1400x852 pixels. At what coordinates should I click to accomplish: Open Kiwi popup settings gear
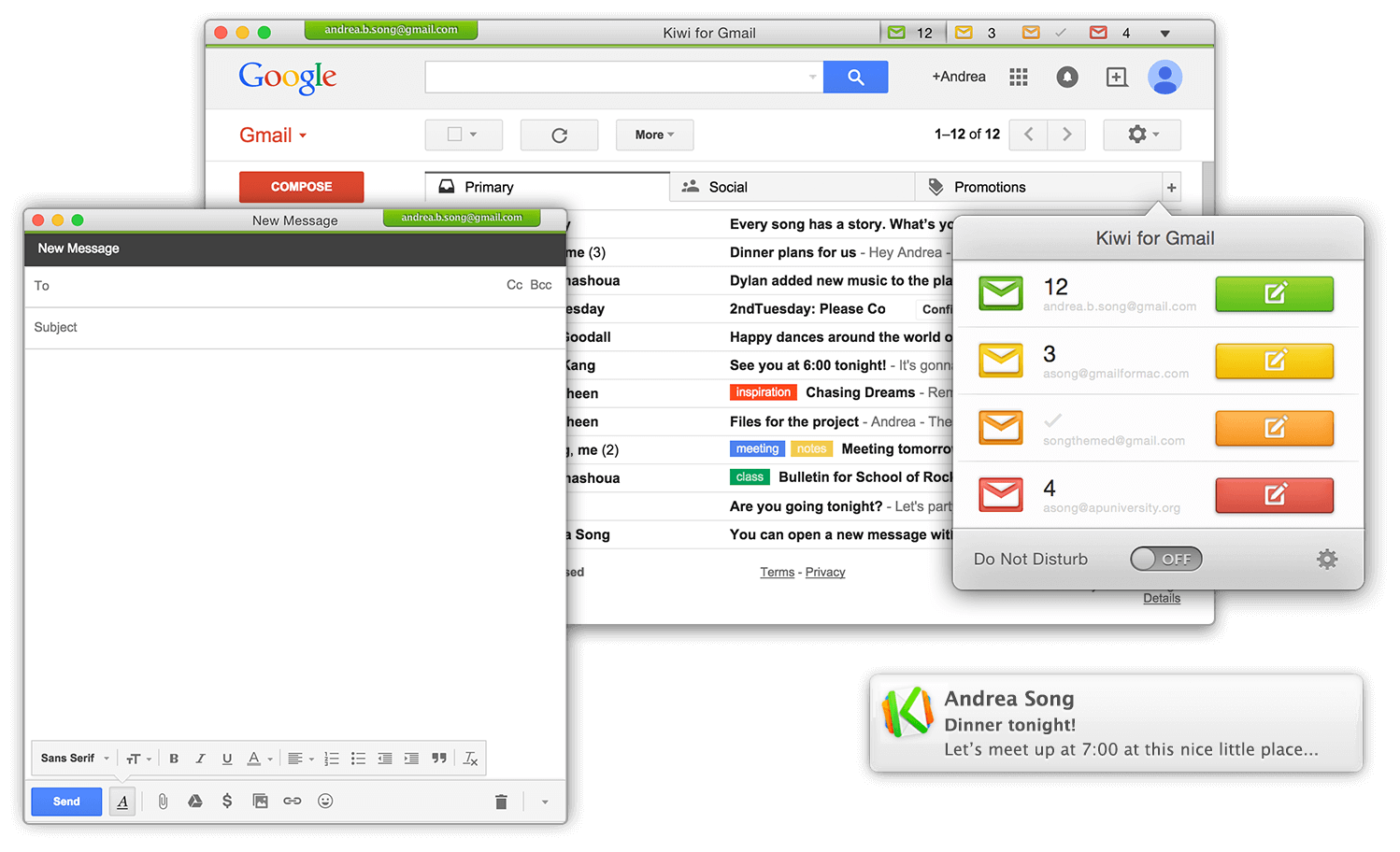pos(1327,560)
